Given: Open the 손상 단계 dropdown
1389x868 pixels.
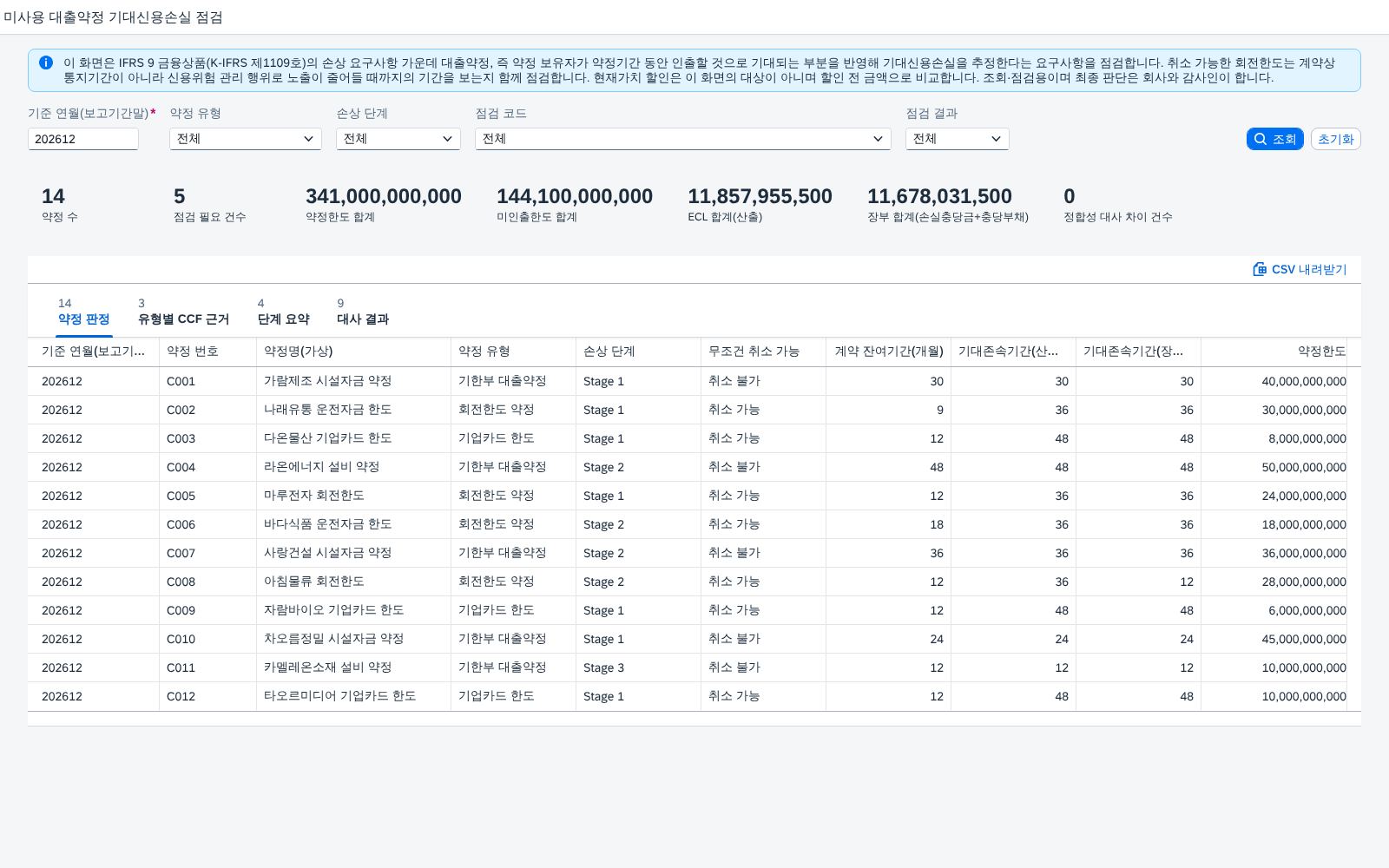Looking at the screenshot, I should tap(398, 139).
